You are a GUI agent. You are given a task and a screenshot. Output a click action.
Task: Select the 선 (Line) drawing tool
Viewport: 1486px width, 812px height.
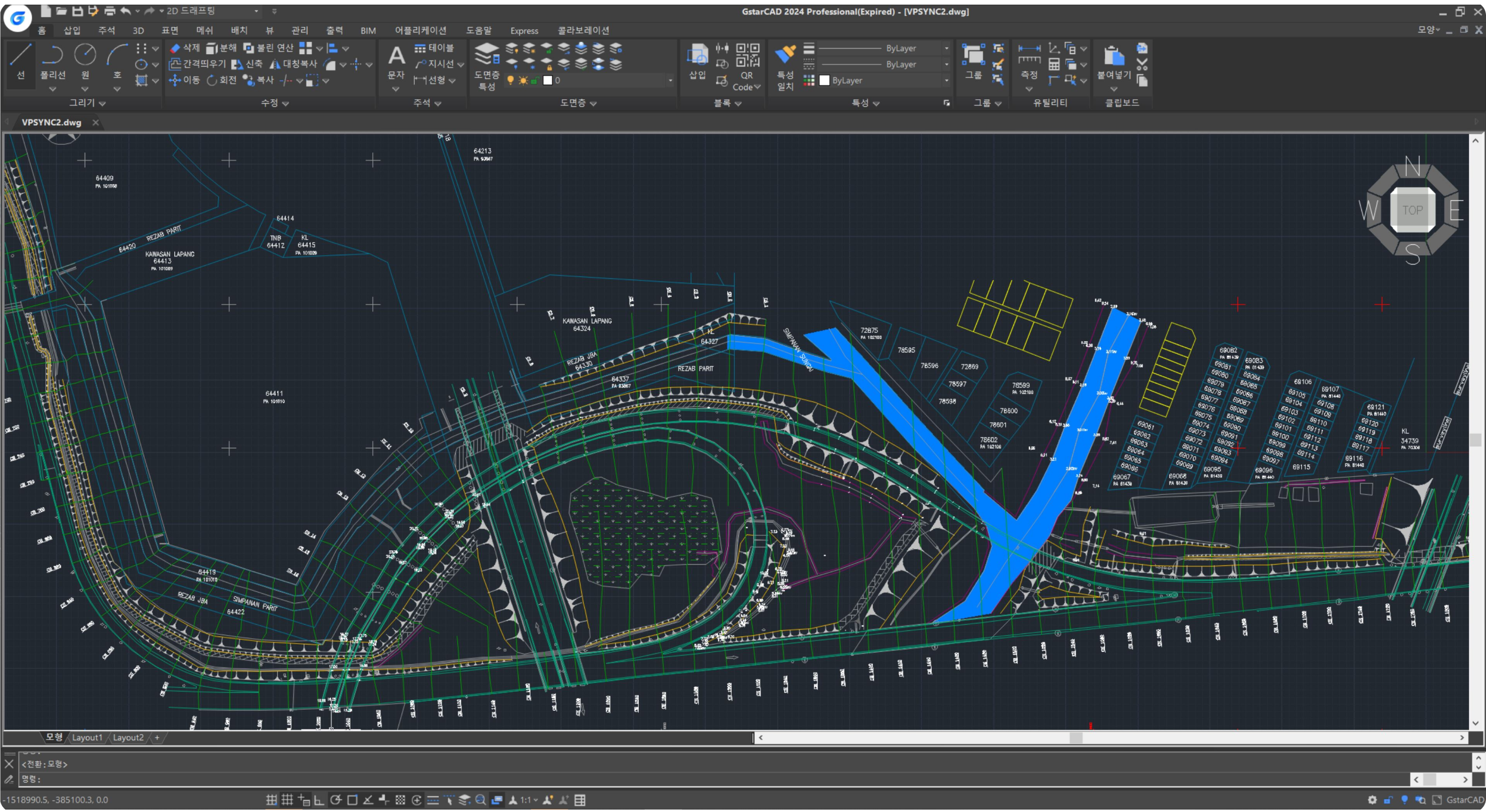coord(21,61)
